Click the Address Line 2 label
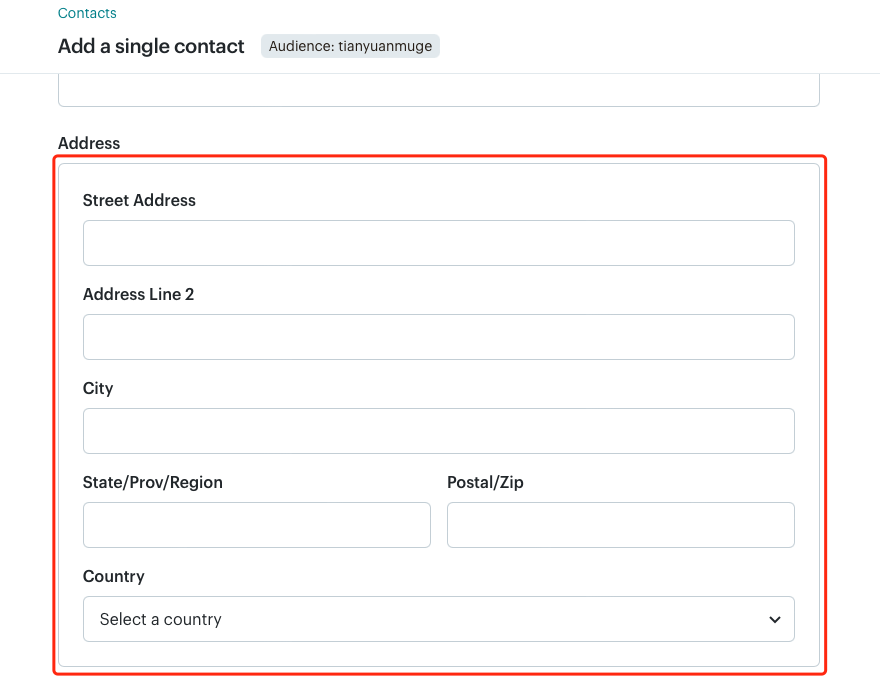 click(139, 294)
